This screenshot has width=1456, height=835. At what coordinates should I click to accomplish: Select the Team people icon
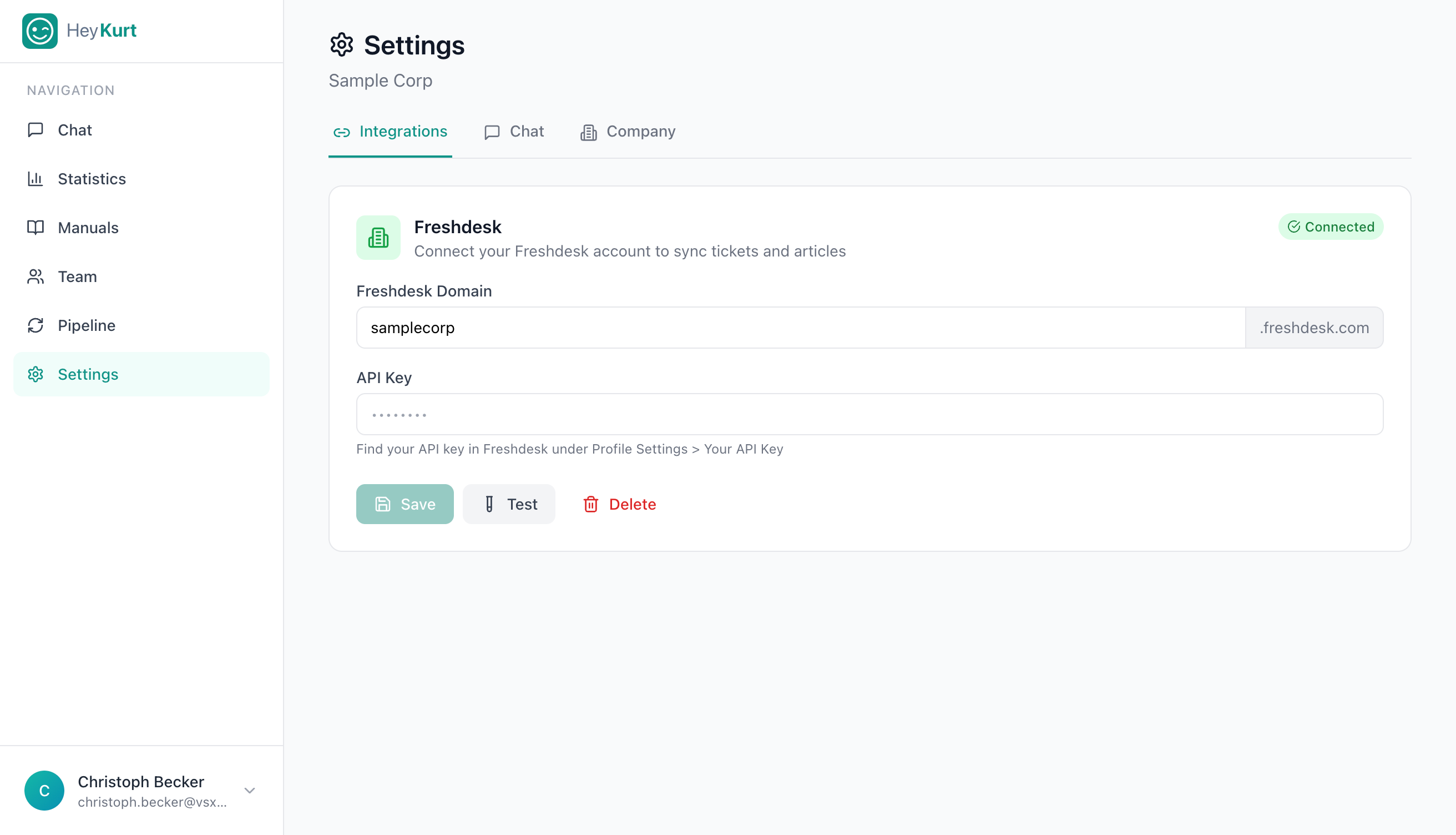point(36,276)
